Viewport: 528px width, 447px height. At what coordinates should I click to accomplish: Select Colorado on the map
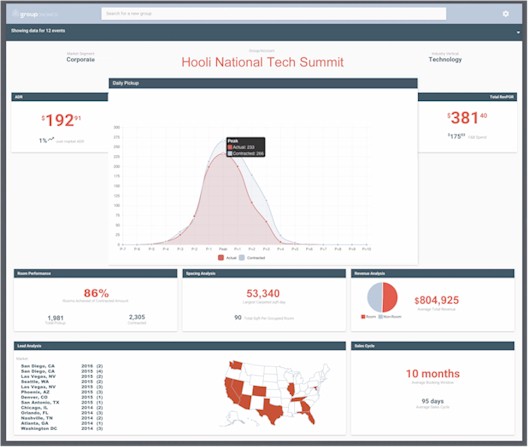click(259, 391)
